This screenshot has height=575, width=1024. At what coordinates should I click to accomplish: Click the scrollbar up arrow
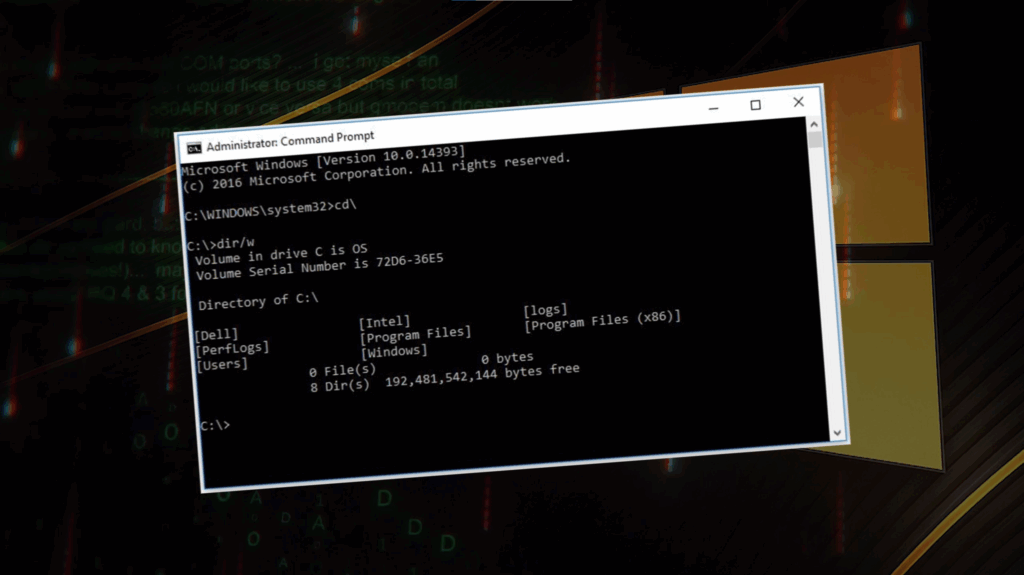(x=814, y=123)
